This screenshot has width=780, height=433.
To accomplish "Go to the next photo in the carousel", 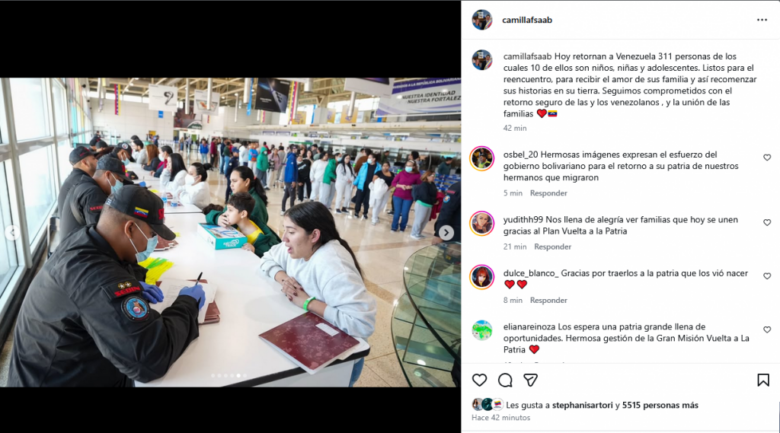I will tap(446, 232).
